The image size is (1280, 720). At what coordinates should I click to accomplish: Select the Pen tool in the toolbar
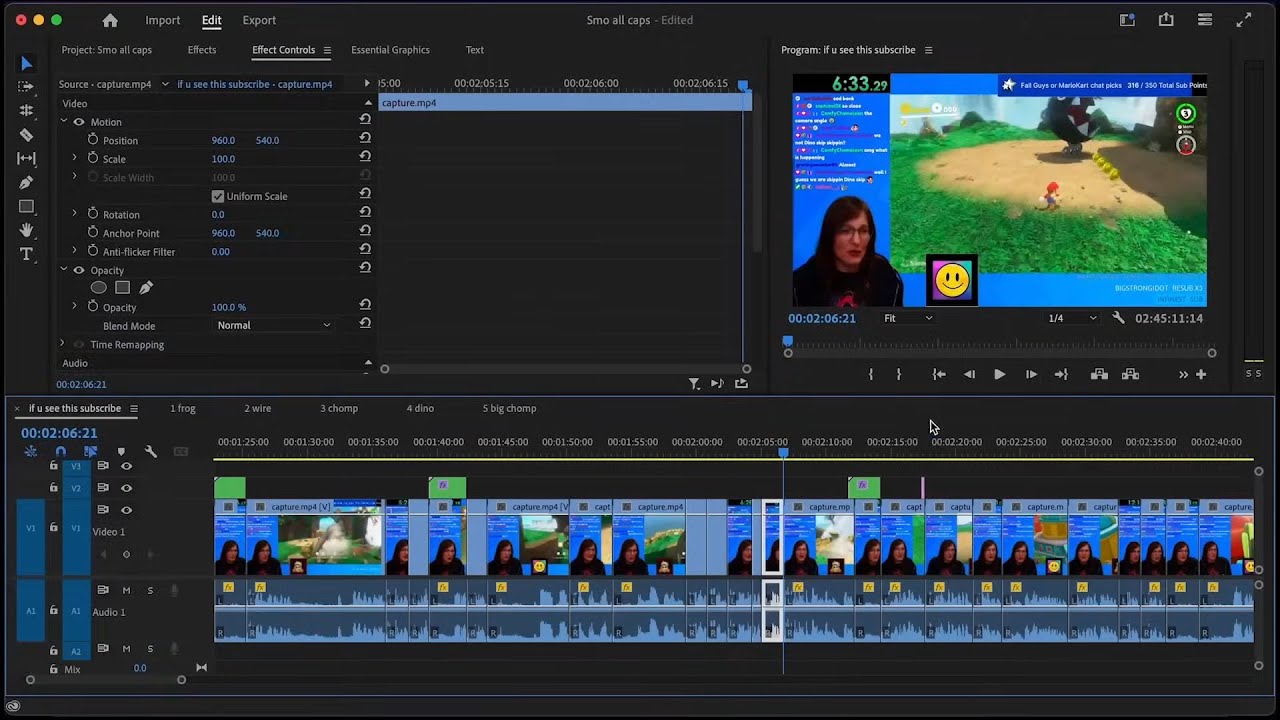(27, 182)
